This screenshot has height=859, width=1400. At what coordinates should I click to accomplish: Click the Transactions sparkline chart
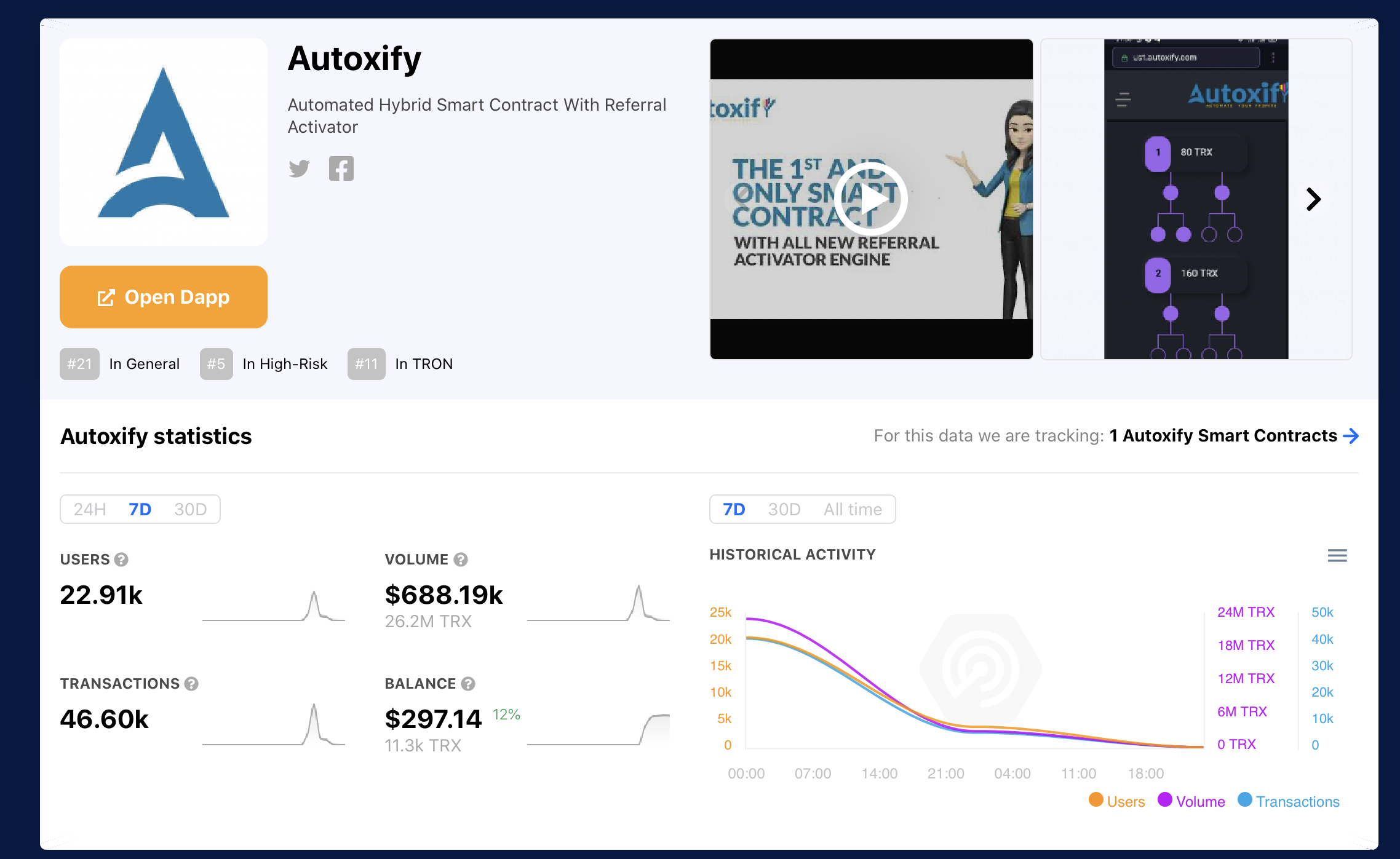point(274,725)
